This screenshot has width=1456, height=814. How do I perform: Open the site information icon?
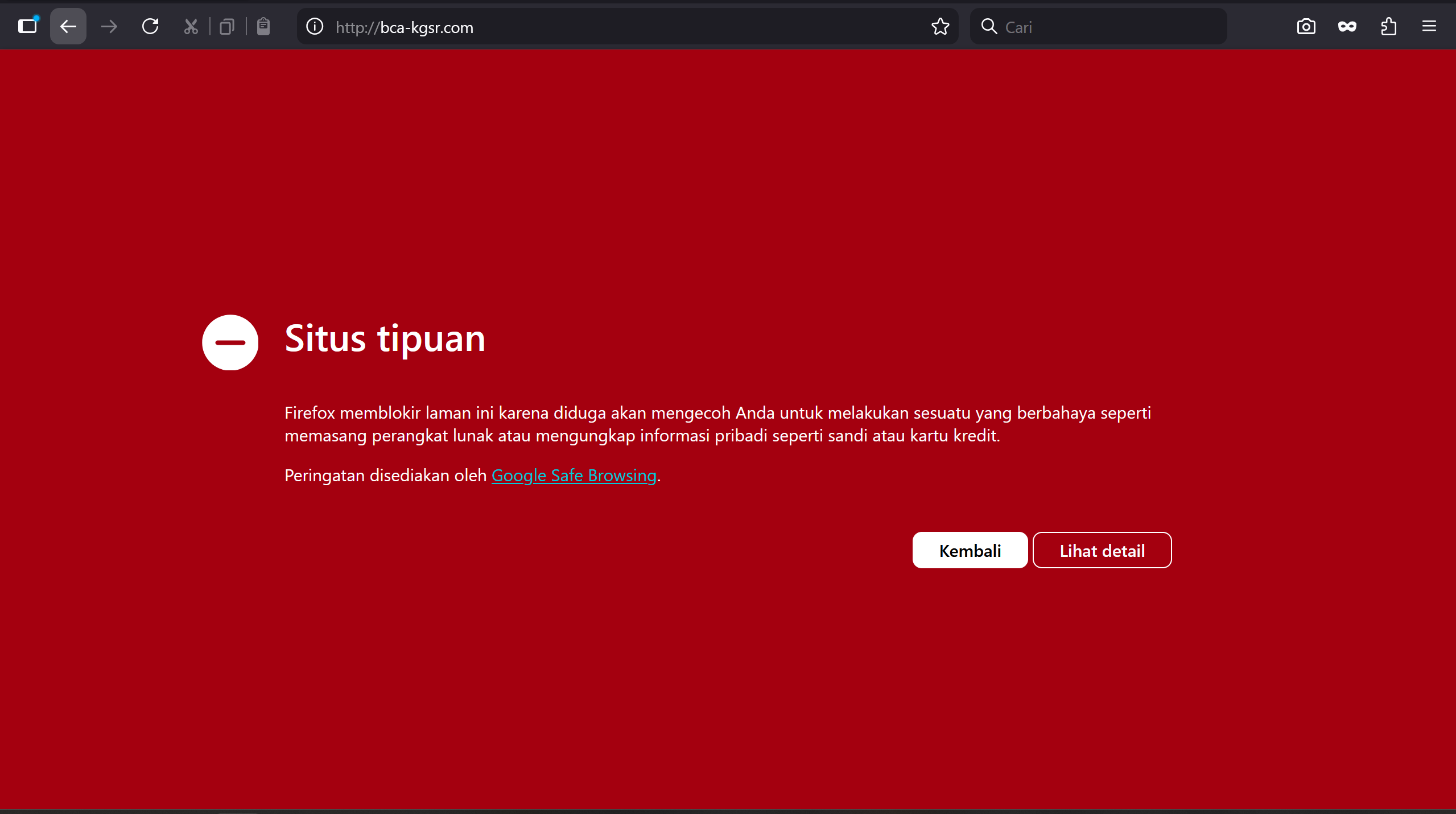click(315, 26)
